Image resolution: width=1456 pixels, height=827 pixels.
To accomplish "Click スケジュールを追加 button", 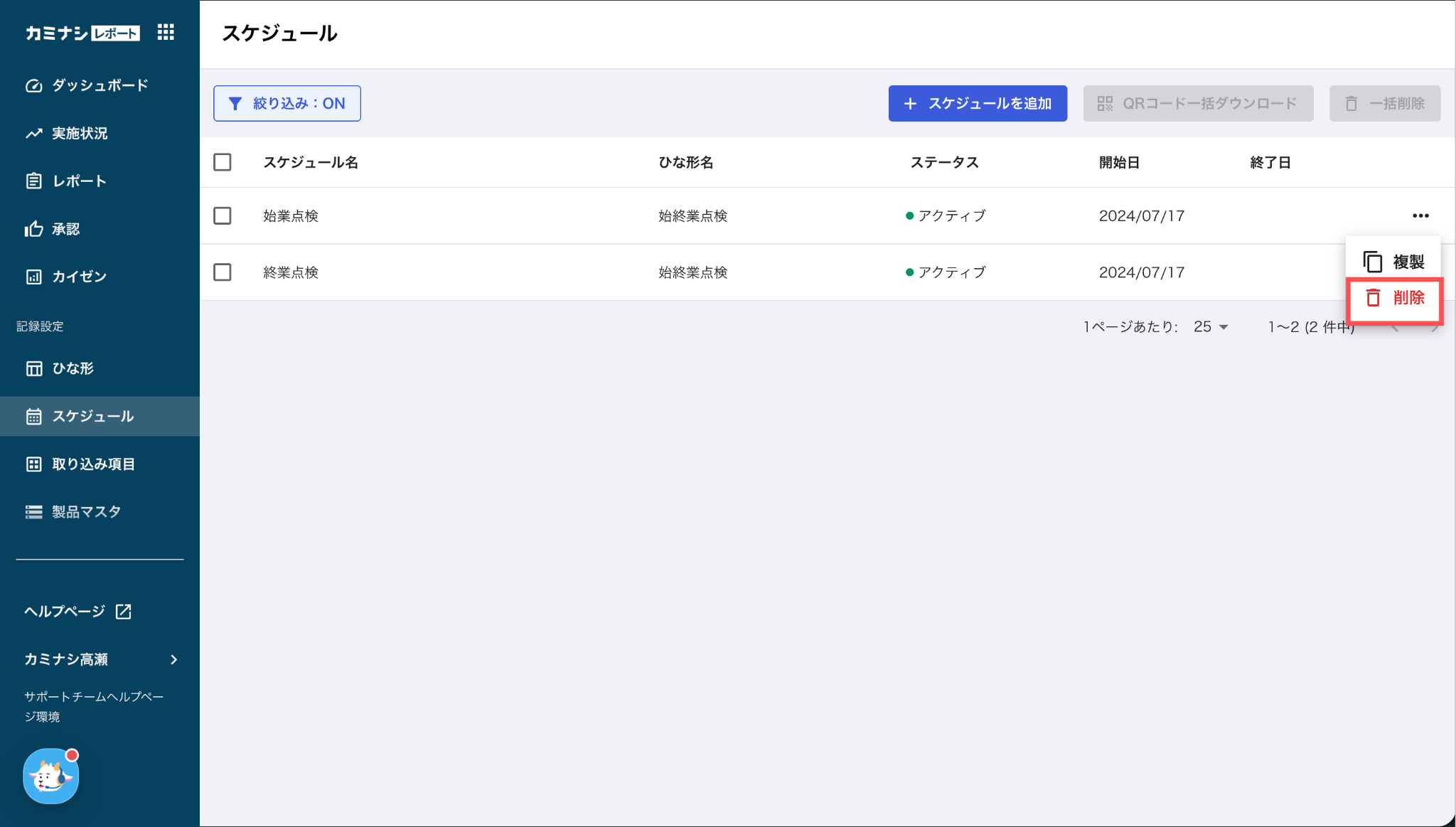I will coord(978,104).
